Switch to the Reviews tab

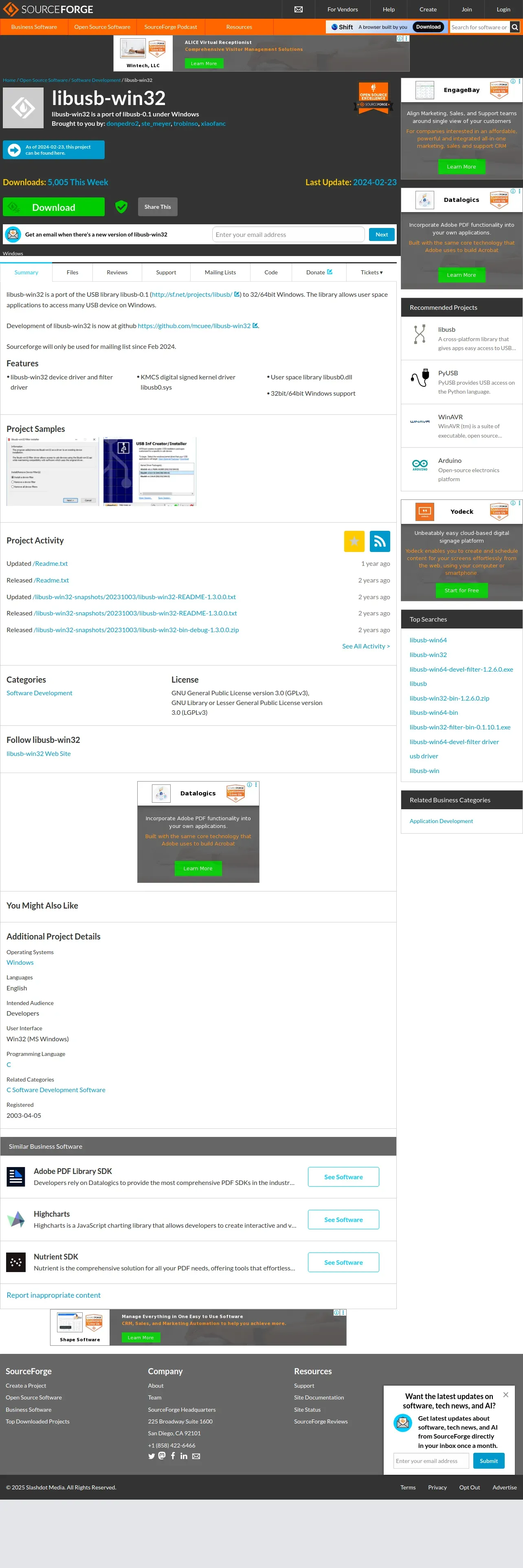pos(117,273)
